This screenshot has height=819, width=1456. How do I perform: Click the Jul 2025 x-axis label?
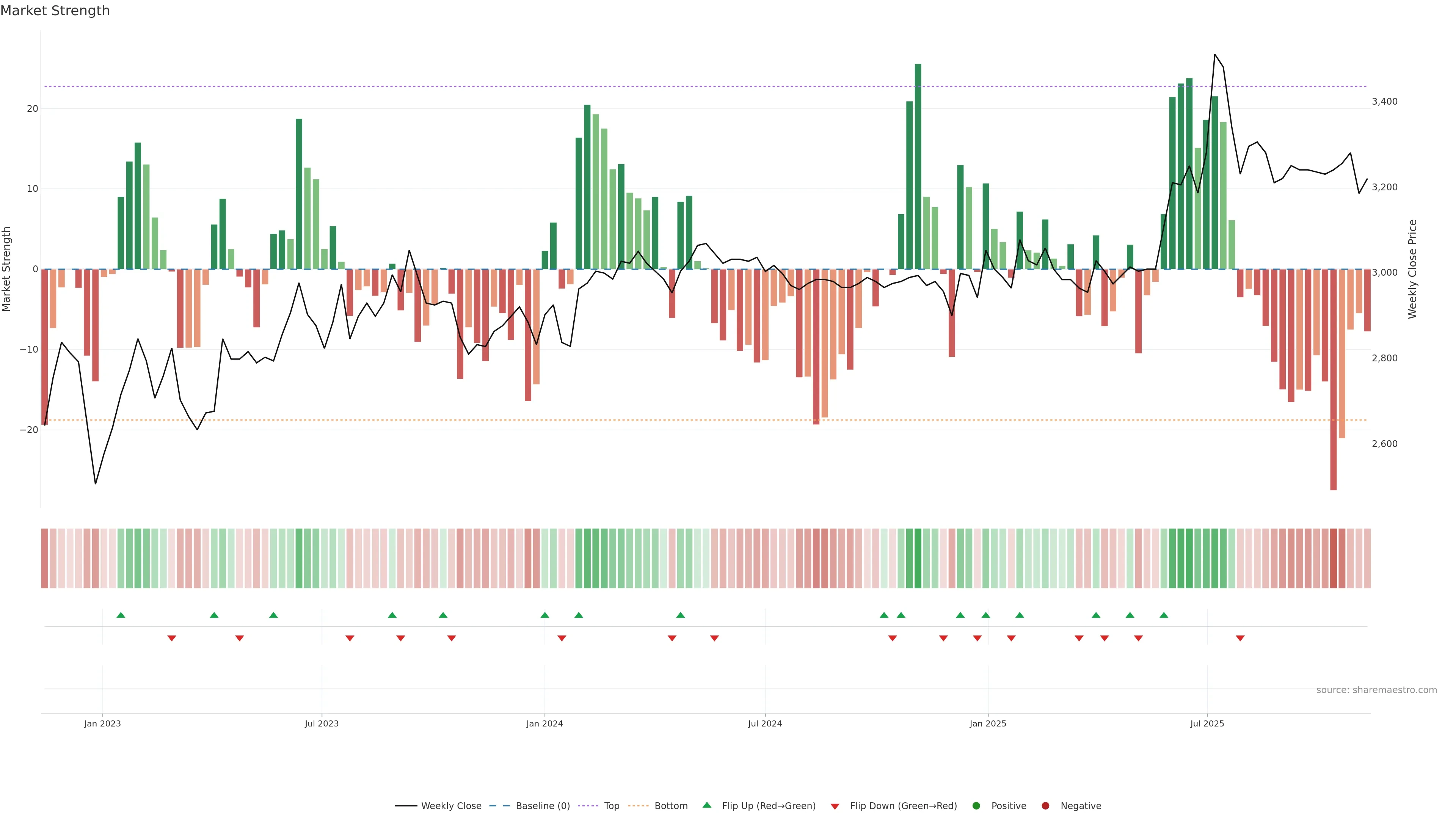point(1207,723)
